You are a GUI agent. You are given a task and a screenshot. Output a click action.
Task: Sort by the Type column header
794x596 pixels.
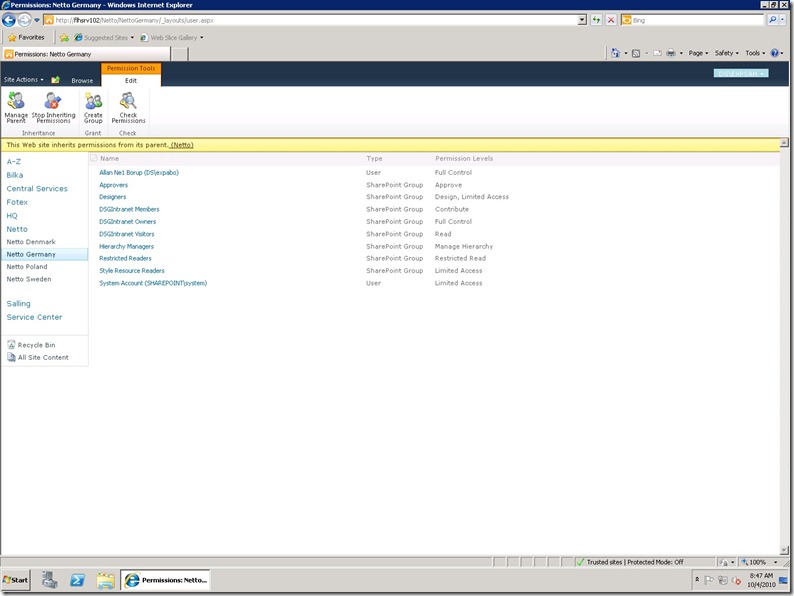click(374, 158)
